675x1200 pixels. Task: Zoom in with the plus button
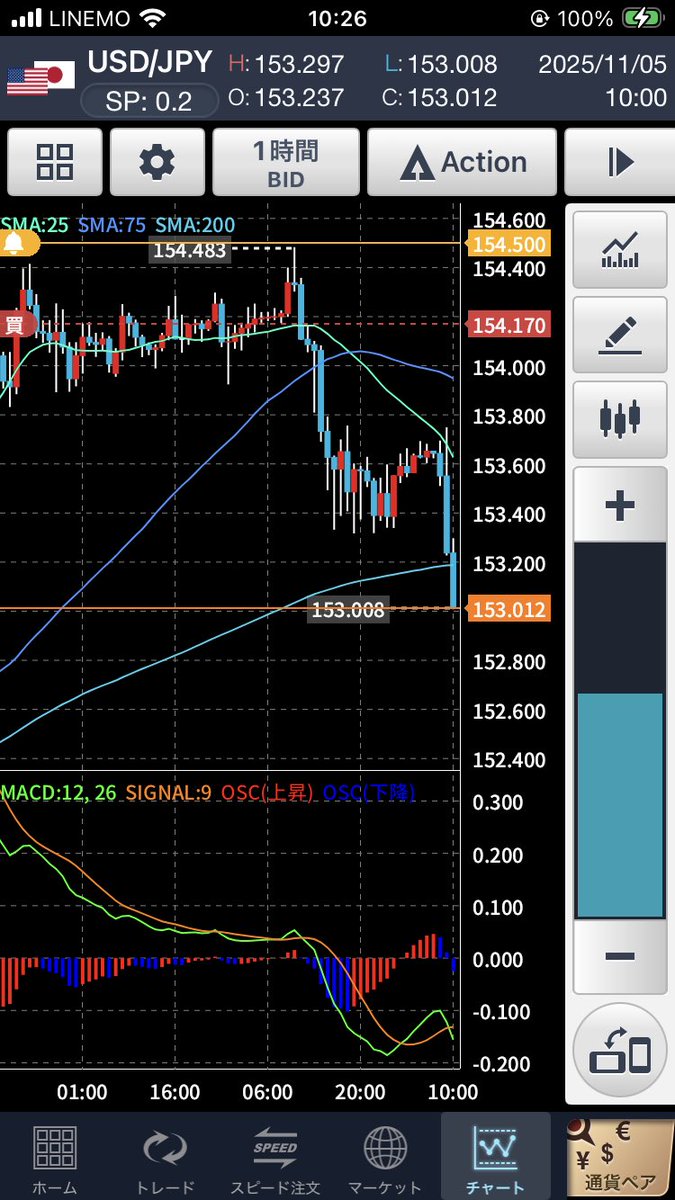tap(619, 505)
